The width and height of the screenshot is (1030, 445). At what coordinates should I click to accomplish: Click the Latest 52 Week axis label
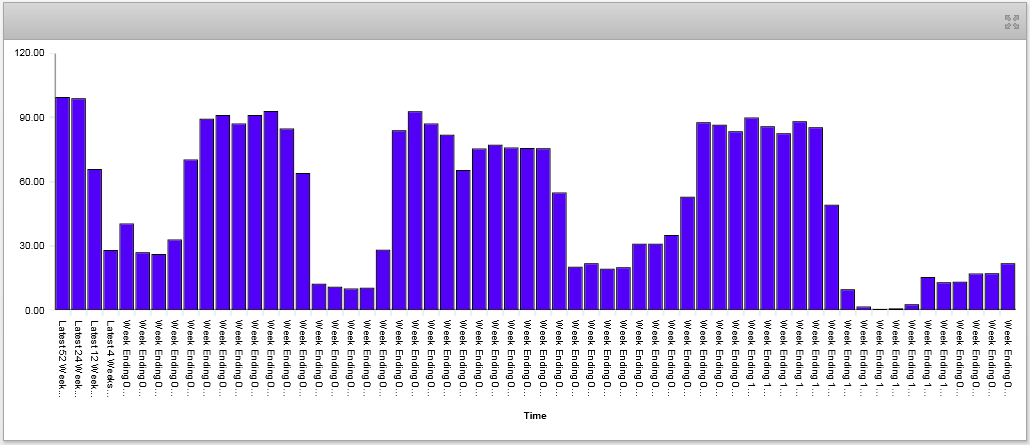pyautogui.click(x=62, y=357)
